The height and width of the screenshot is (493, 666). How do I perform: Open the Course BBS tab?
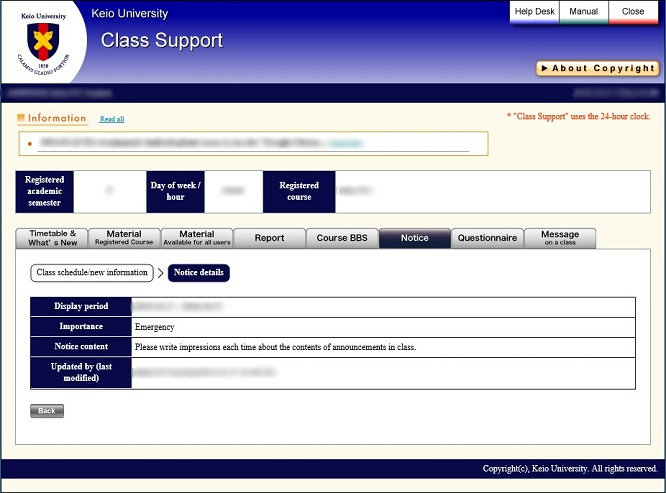tap(342, 238)
